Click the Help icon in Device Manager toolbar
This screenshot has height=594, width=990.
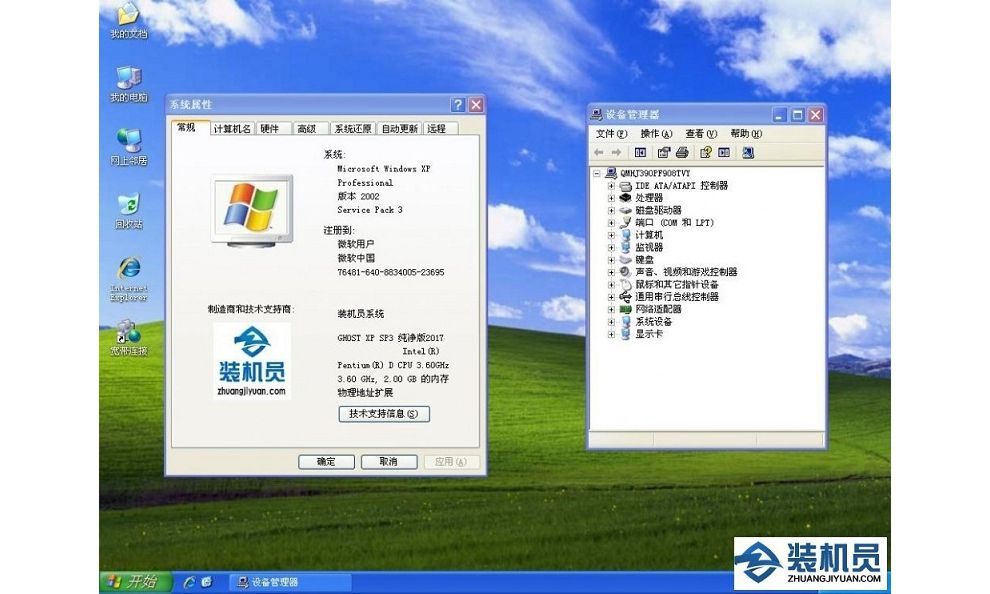coord(705,153)
